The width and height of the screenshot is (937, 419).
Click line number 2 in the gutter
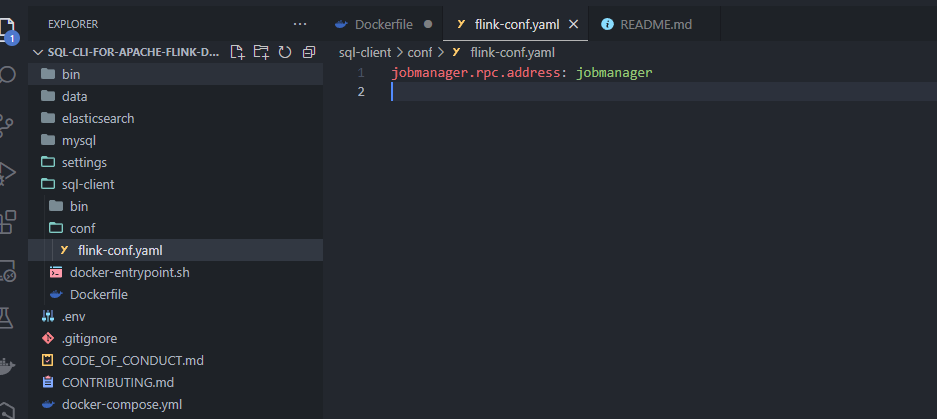tap(360, 91)
